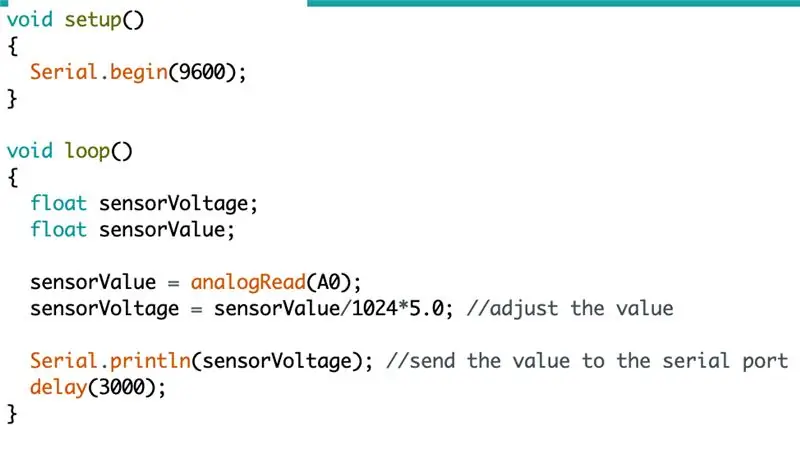Screen dimensions: 800x453
Task: Click the loop function name
Action: tap(87, 152)
